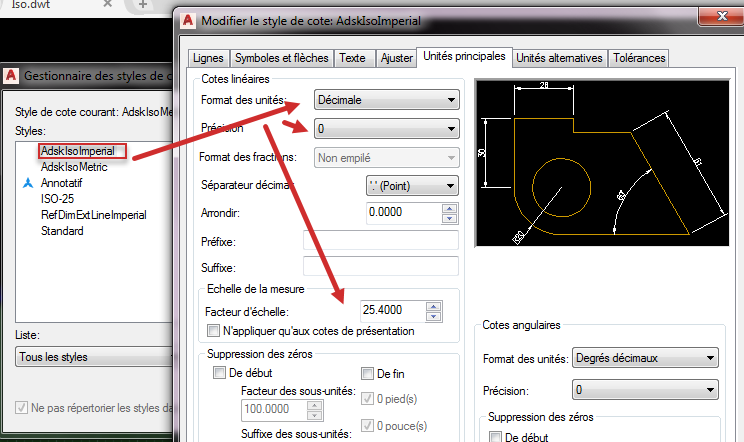Click AutoCAD icon in Gestionnaire des styles title

(x=11, y=75)
